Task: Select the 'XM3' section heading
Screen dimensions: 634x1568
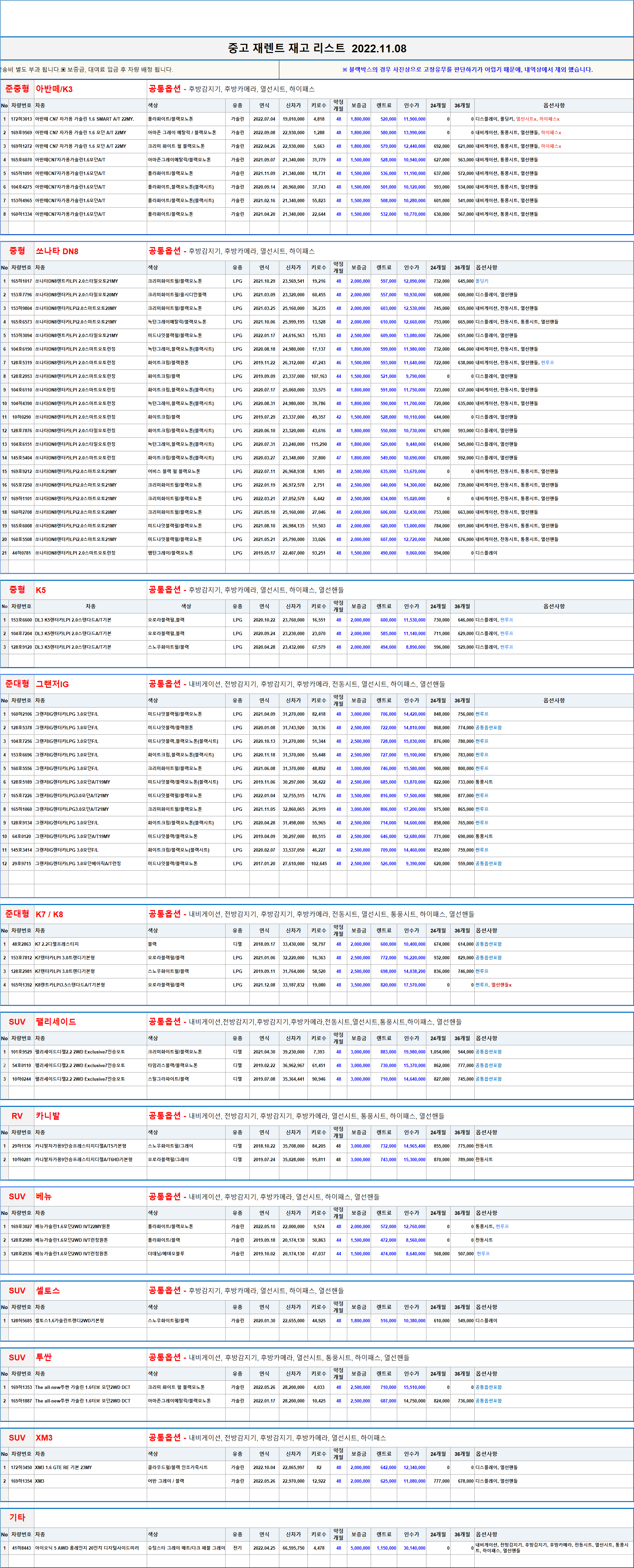Action: (44, 1438)
